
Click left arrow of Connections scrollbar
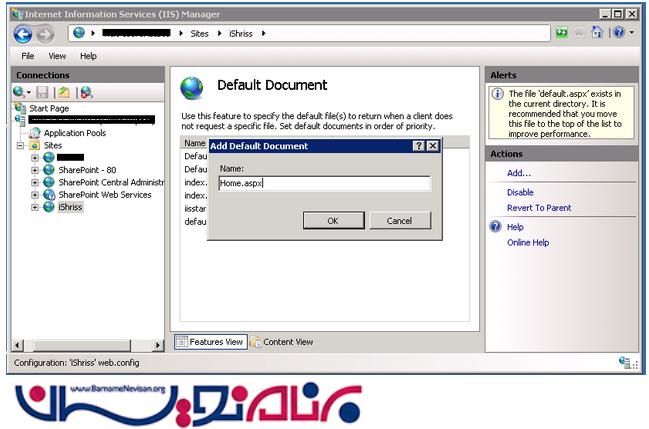click(17, 345)
